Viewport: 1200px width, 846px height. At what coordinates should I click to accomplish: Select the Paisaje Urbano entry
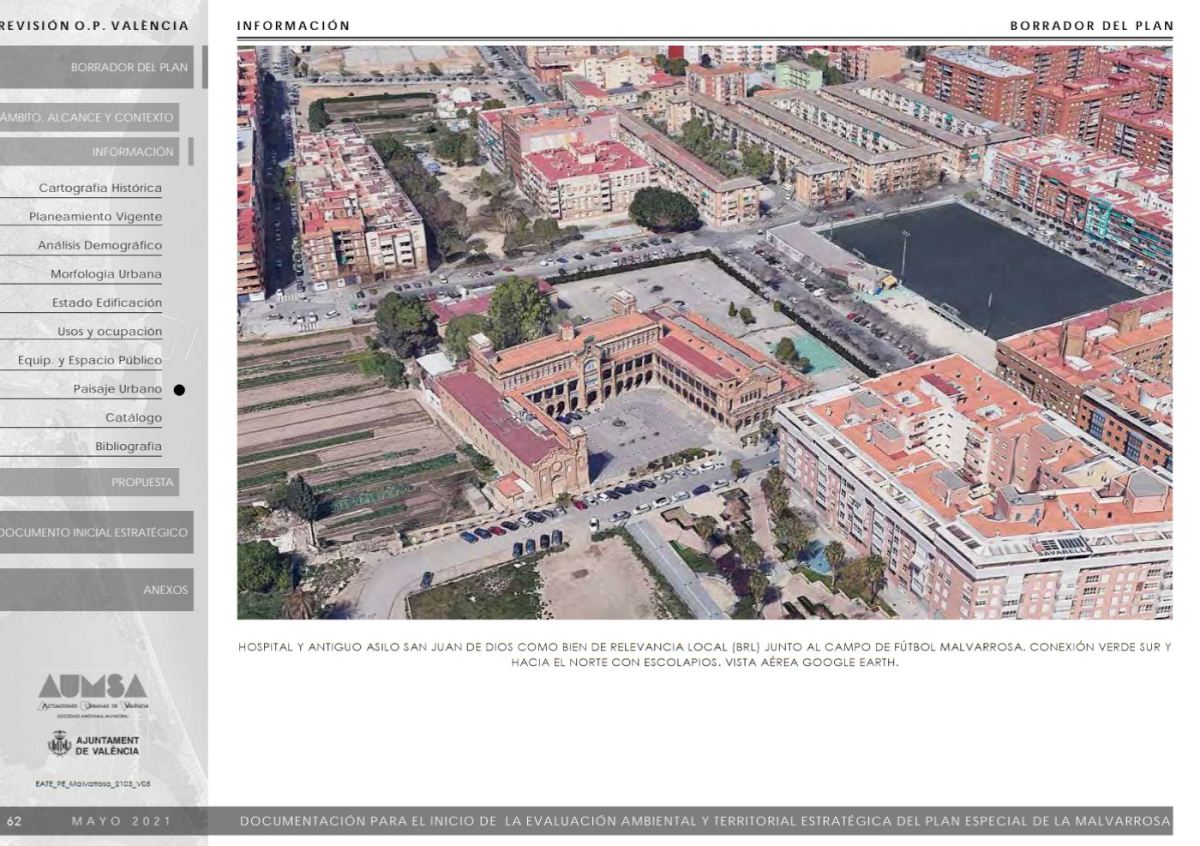coord(116,389)
